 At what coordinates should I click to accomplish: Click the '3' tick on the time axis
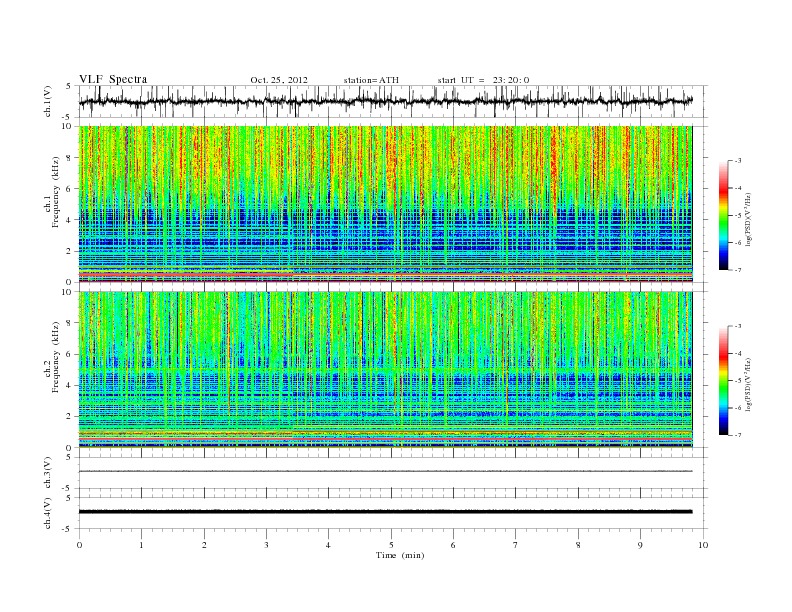click(x=267, y=545)
